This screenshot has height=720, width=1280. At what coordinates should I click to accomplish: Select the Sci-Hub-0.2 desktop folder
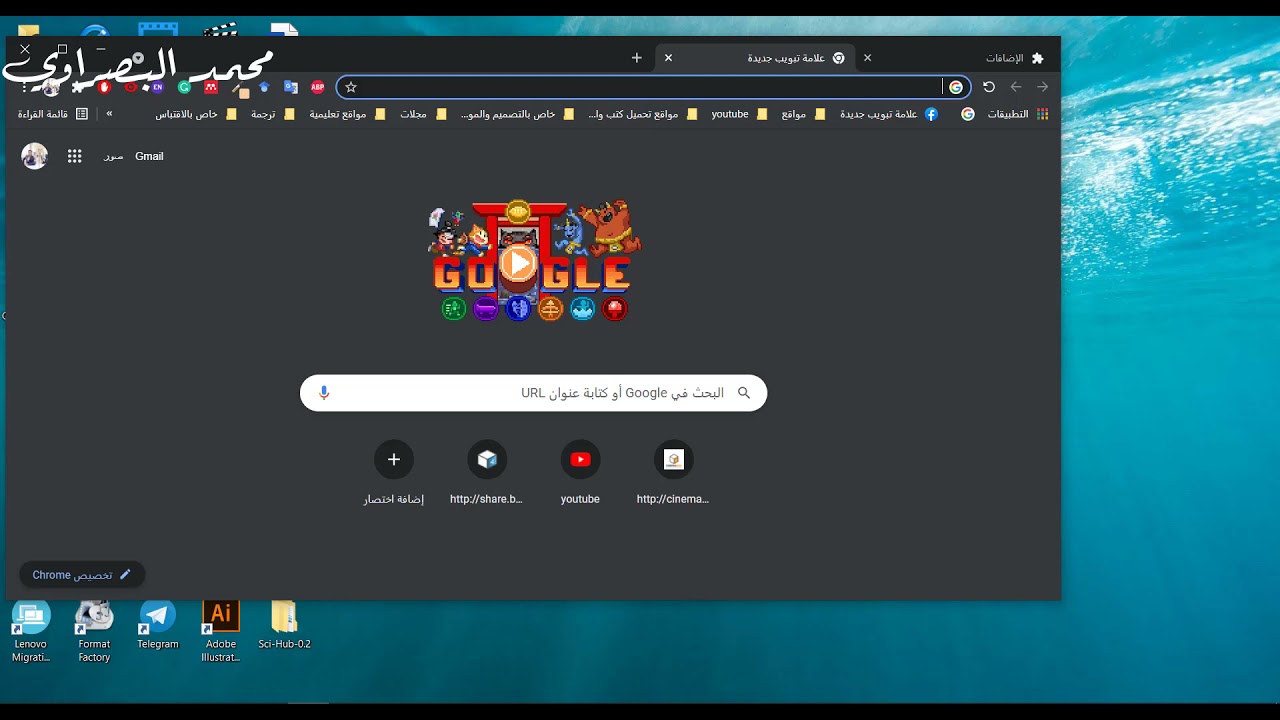pos(284,626)
